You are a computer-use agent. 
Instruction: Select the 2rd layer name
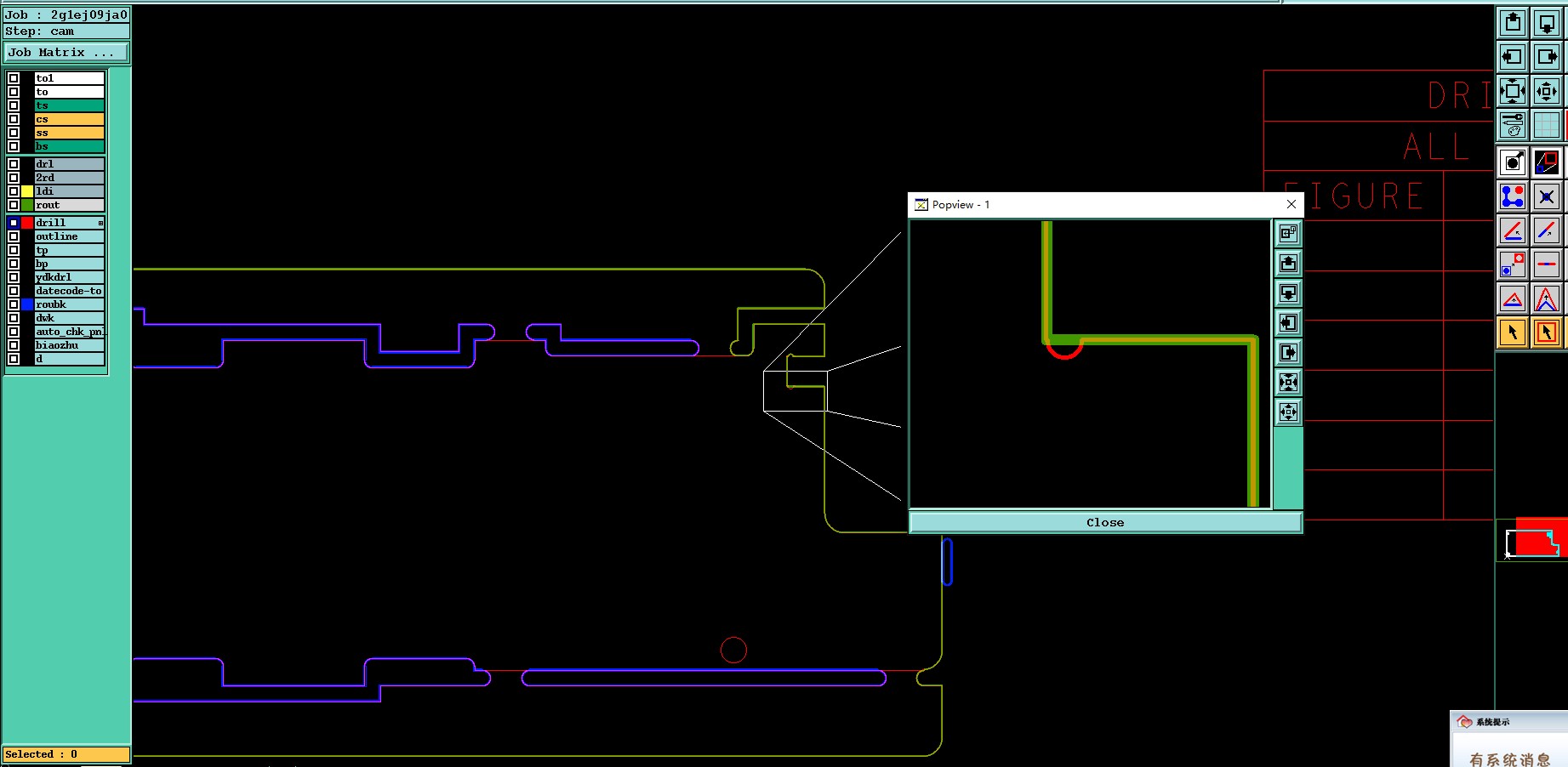click(69, 178)
